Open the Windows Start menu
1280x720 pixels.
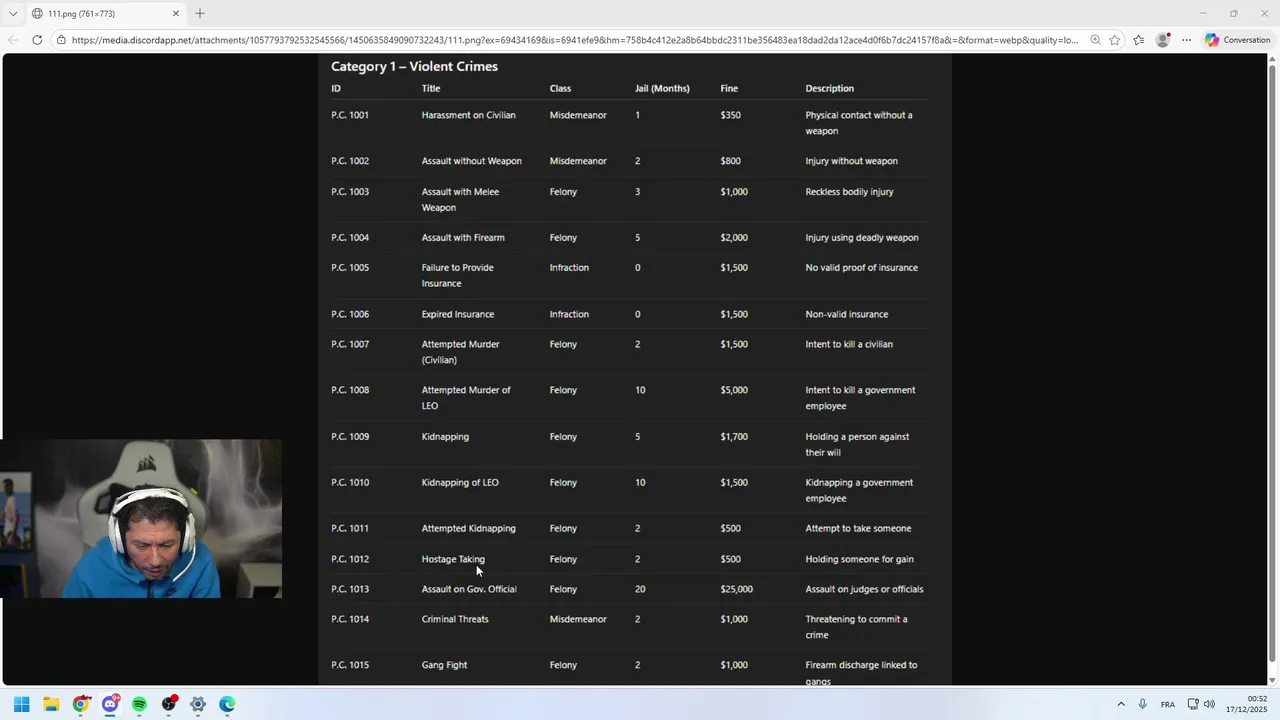[22, 704]
